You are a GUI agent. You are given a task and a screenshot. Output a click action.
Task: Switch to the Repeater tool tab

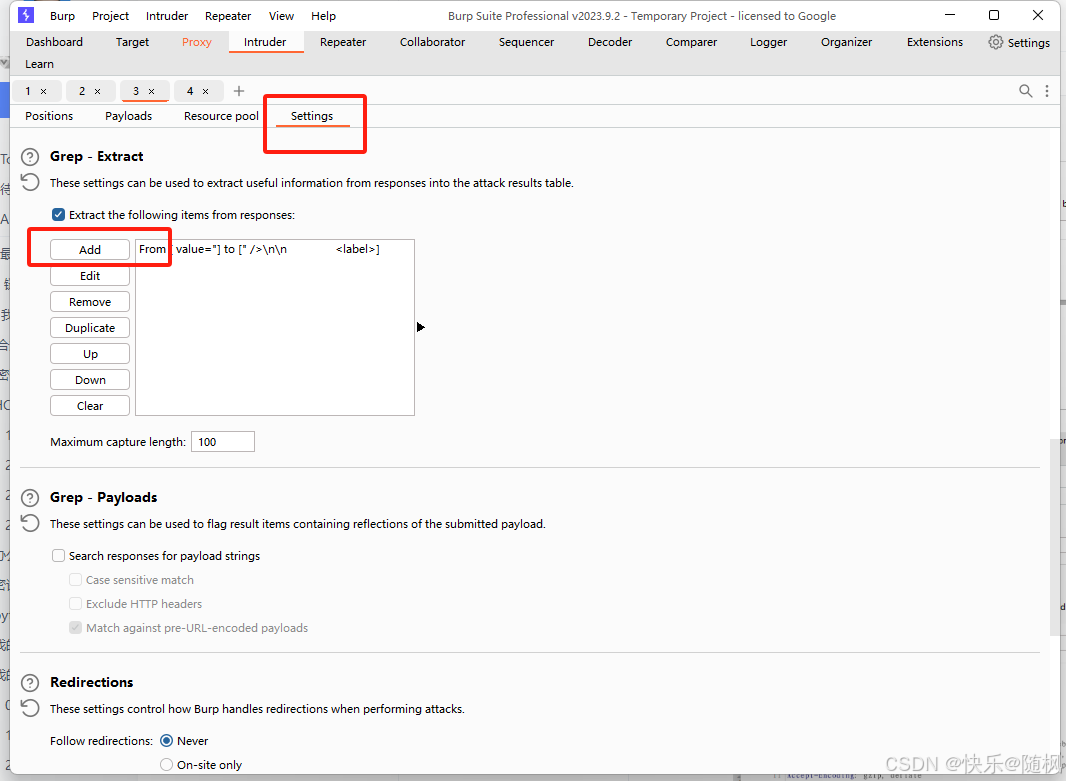click(343, 42)
